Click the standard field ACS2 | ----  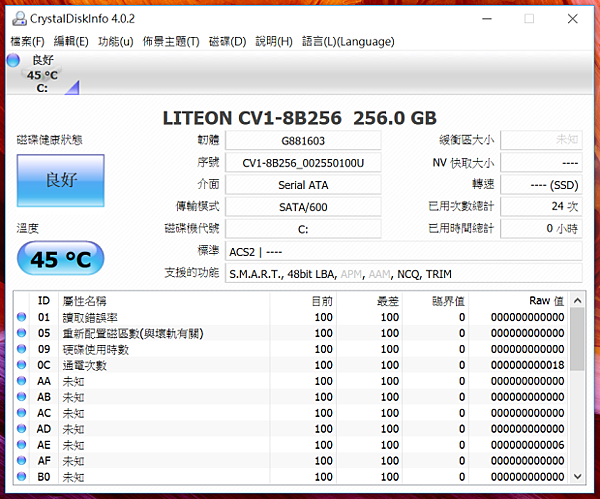(404, 251)
